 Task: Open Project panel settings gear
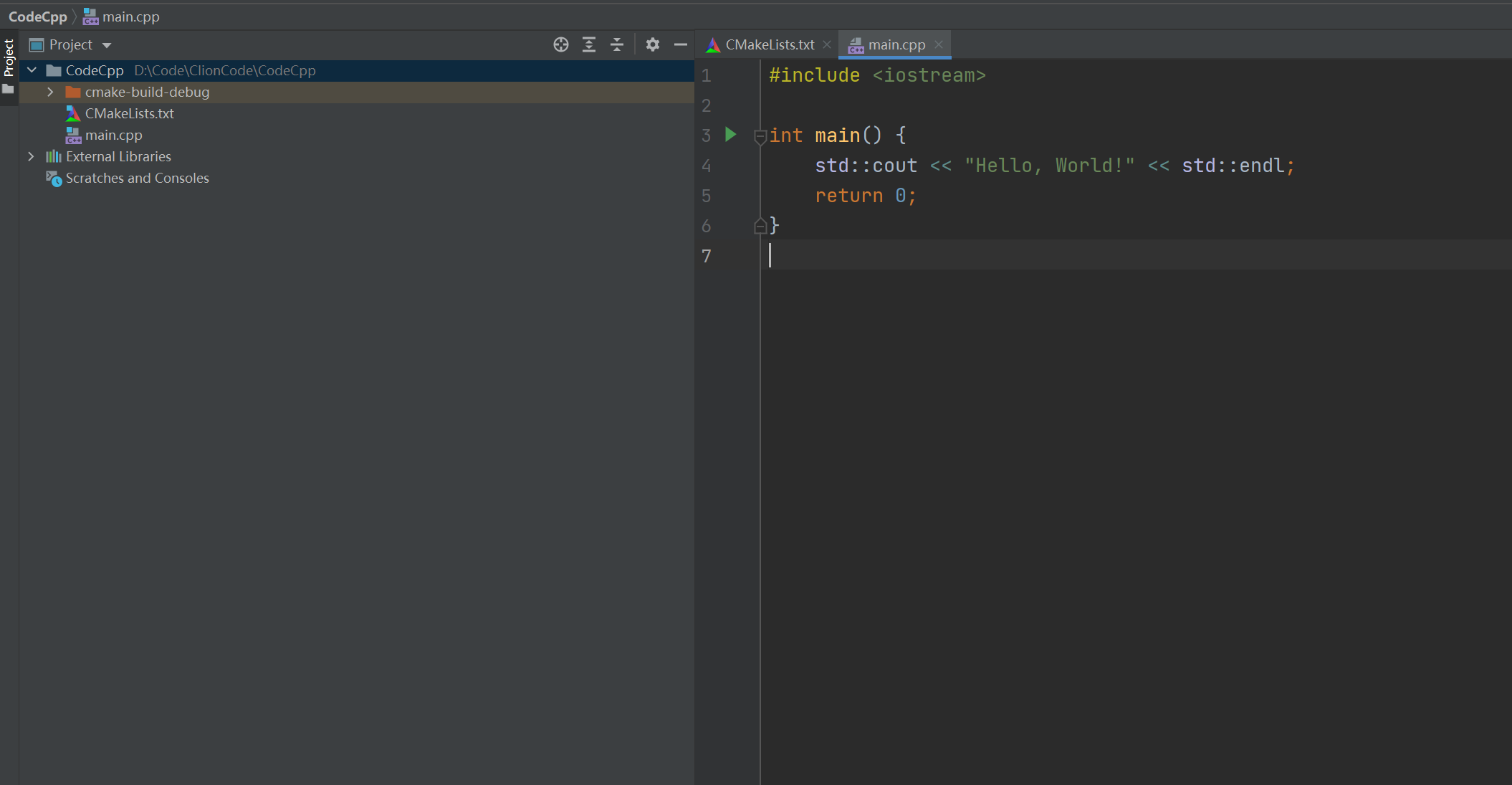pos(652,44)
